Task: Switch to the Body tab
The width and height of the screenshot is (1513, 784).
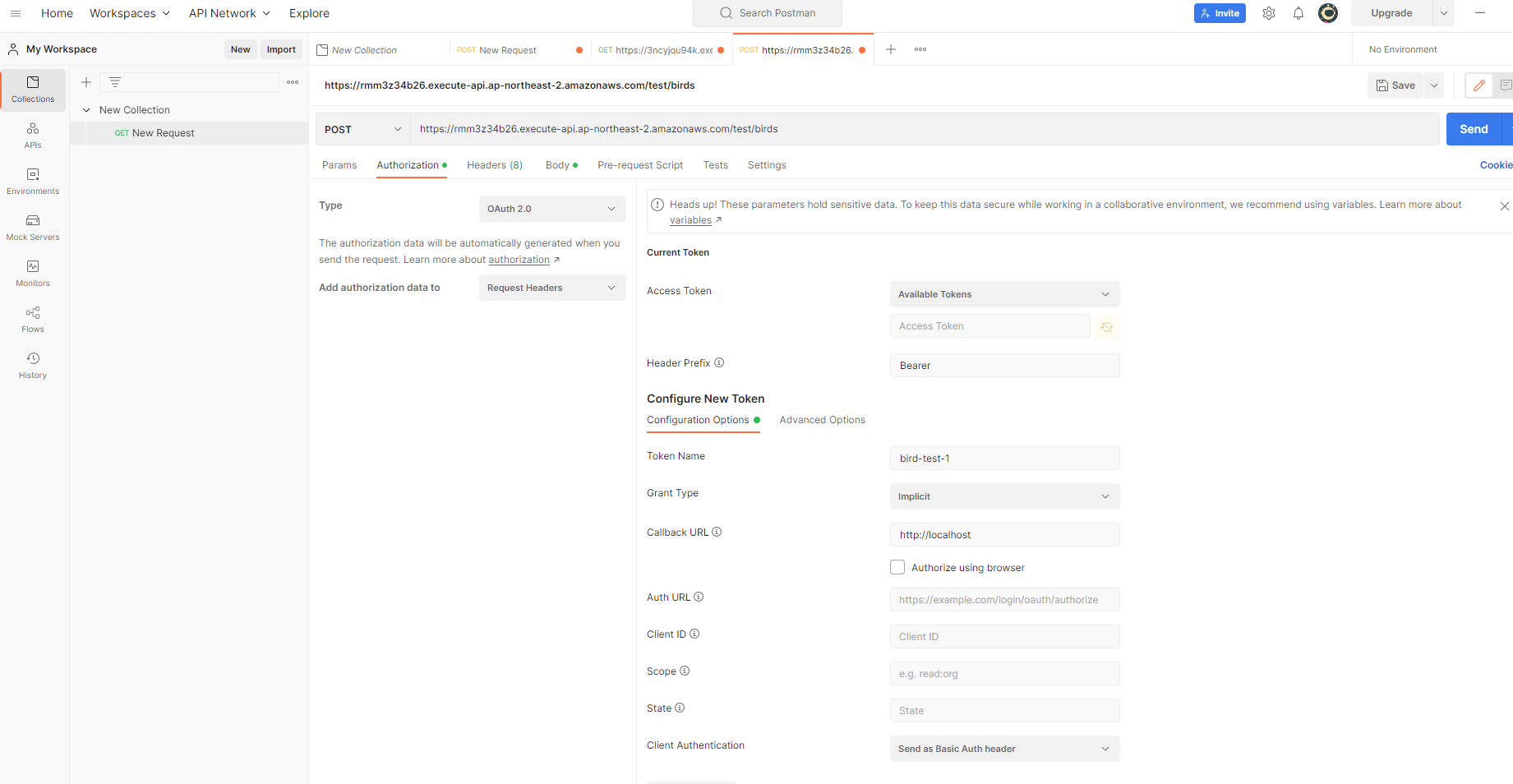Action: point(561,165)
